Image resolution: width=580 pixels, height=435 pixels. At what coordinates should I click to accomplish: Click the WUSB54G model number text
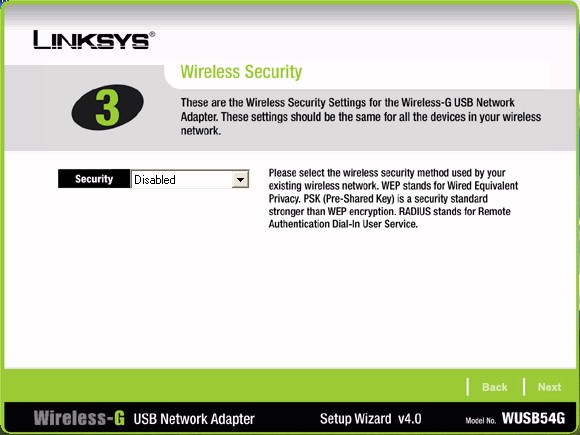tap(533, 418)
